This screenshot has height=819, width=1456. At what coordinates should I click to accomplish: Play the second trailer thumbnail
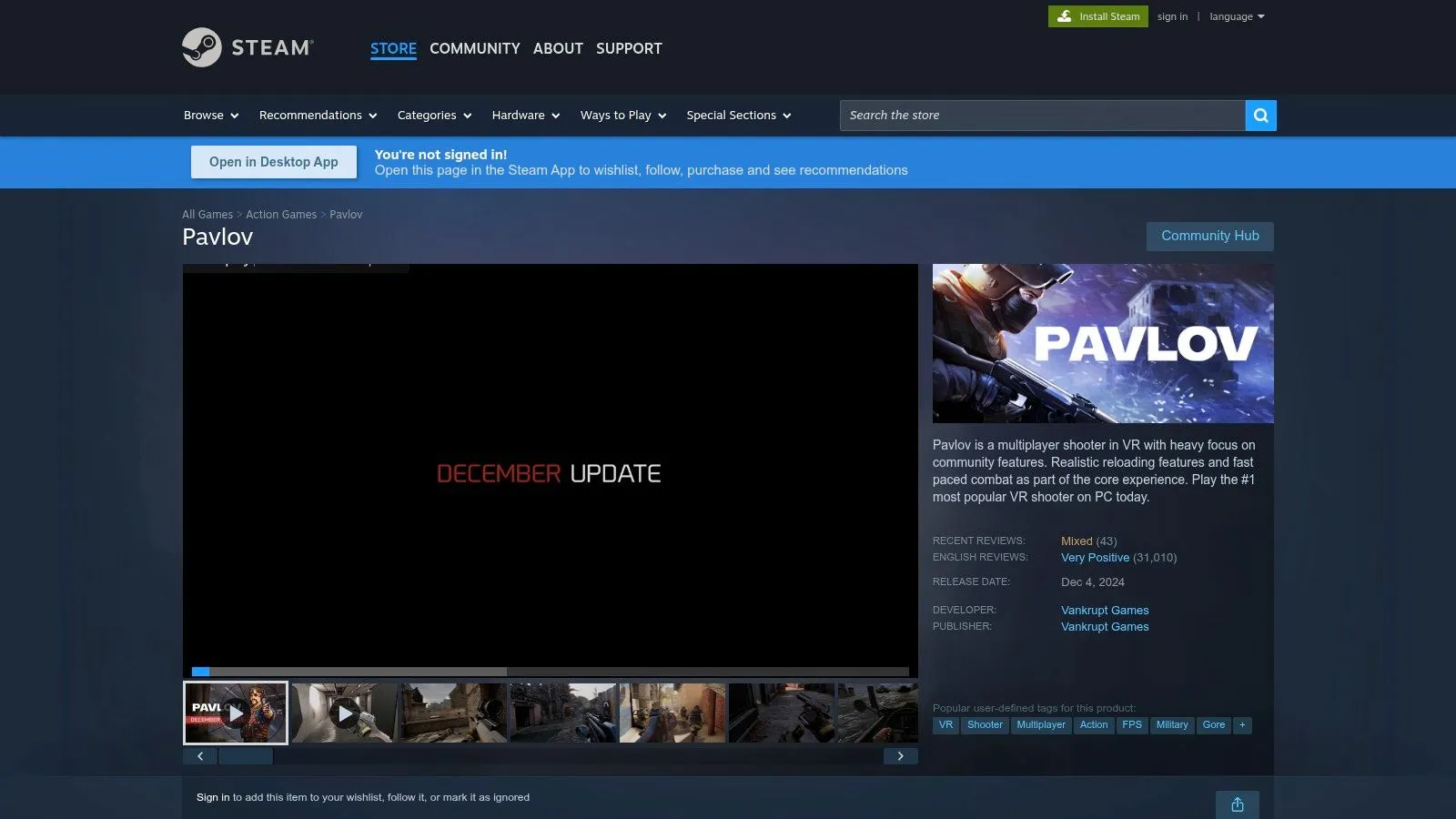pyautogui.click(x=345, y=713)
